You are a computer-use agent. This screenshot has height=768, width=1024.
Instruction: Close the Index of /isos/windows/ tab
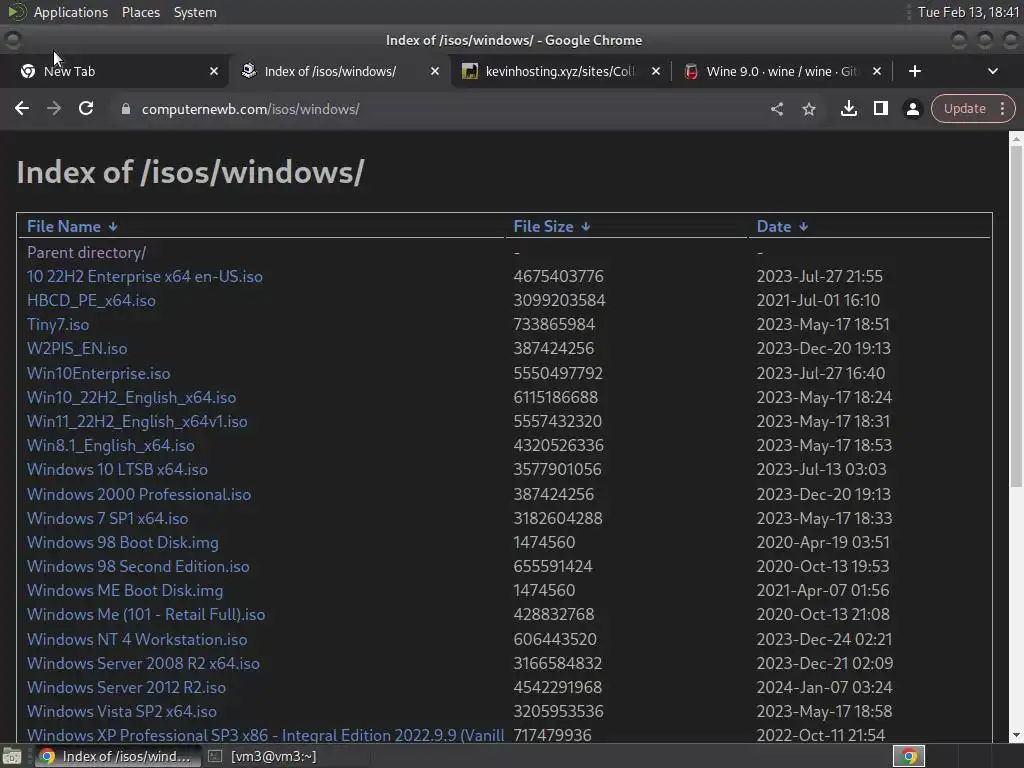point(434,71)
